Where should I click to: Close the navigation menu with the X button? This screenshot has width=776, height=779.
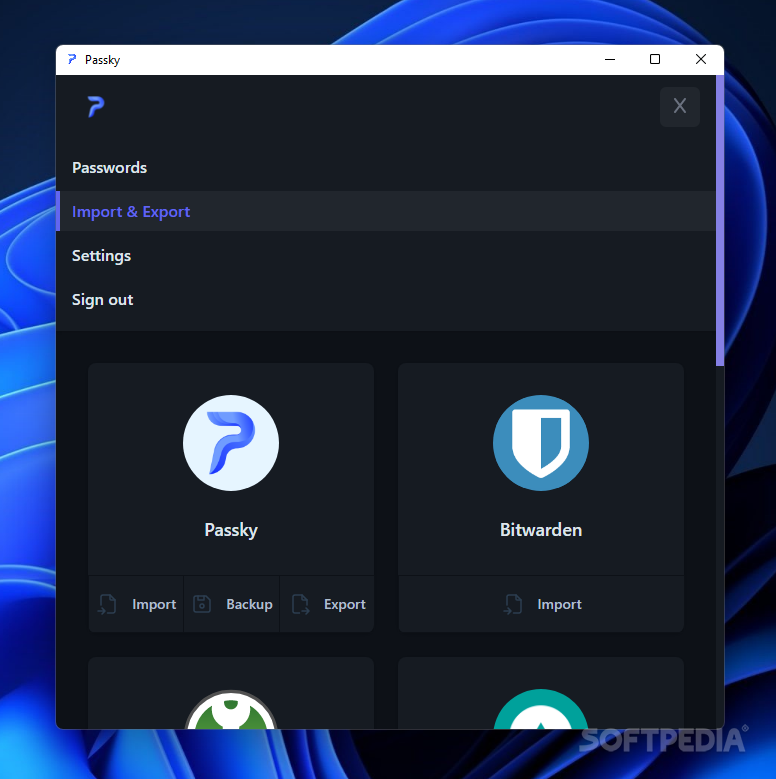pos(680,106)
